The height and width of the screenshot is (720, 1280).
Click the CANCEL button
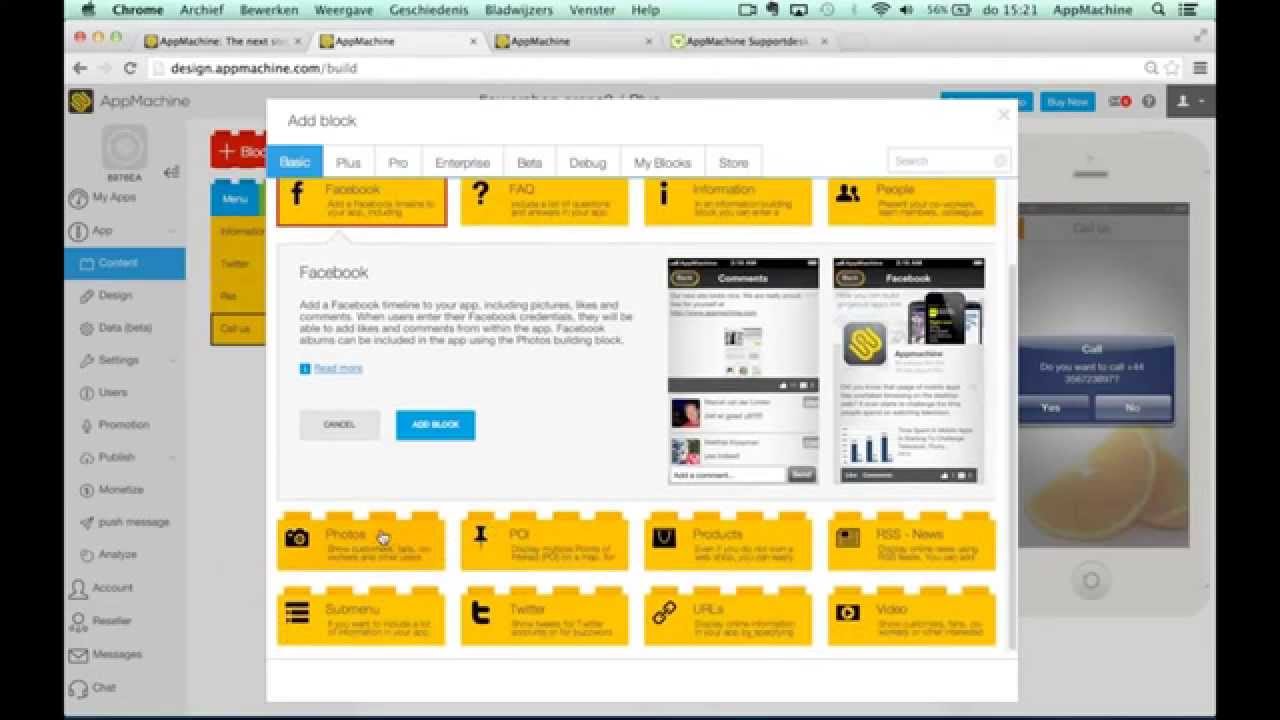point(340,425)
